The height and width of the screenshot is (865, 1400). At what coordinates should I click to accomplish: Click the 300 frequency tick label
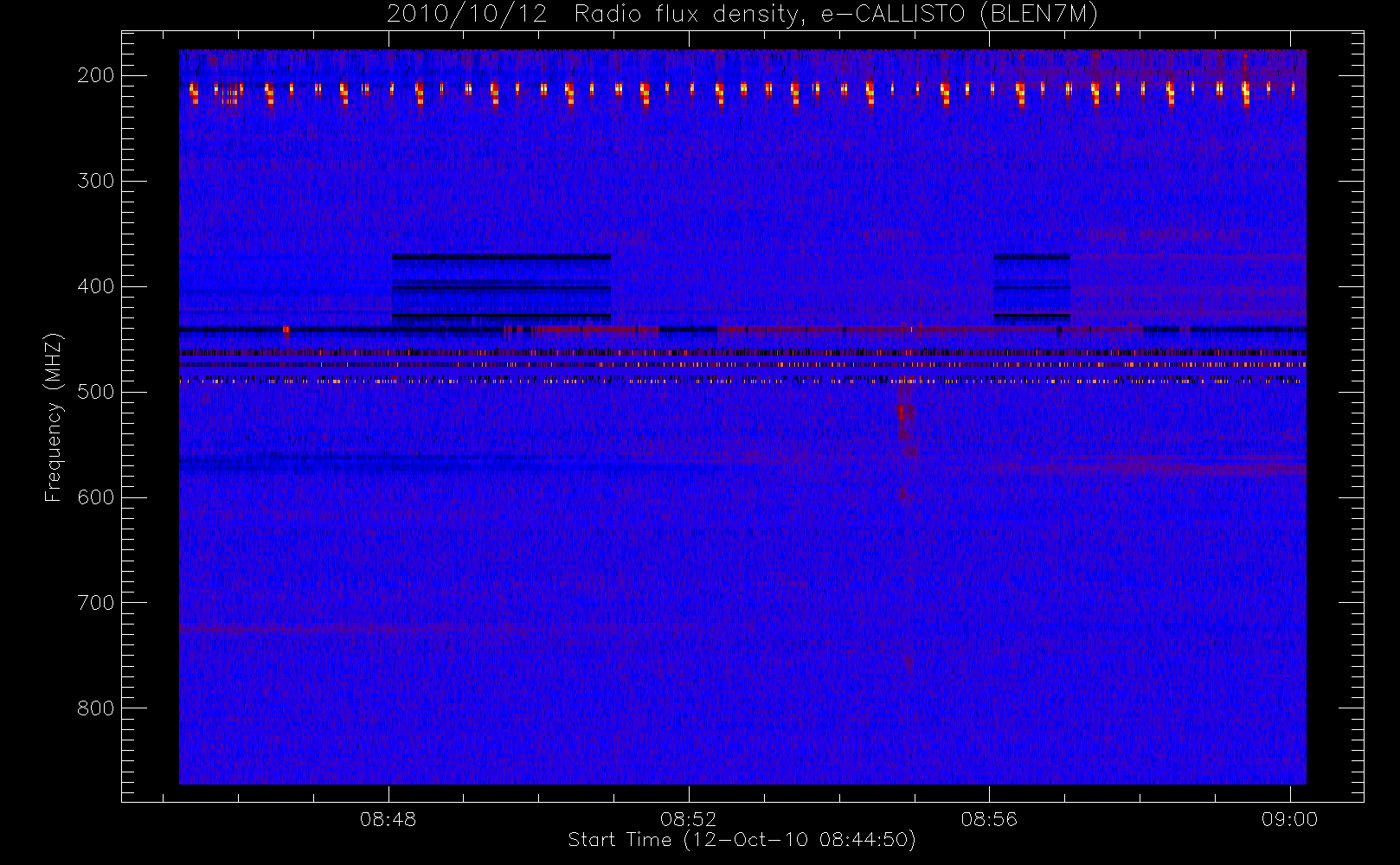(x=95, y=181)
